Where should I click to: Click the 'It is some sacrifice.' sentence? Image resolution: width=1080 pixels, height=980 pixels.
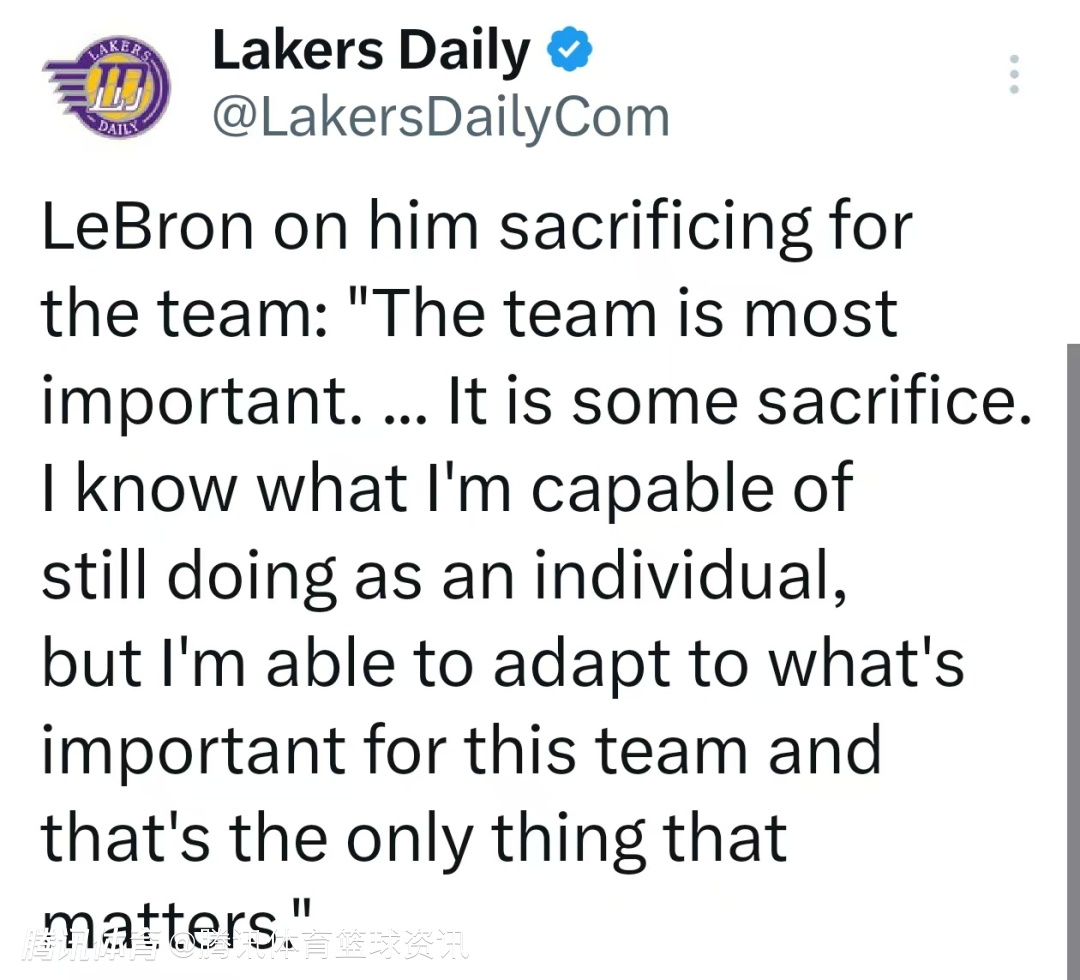[x=738, y=400]
